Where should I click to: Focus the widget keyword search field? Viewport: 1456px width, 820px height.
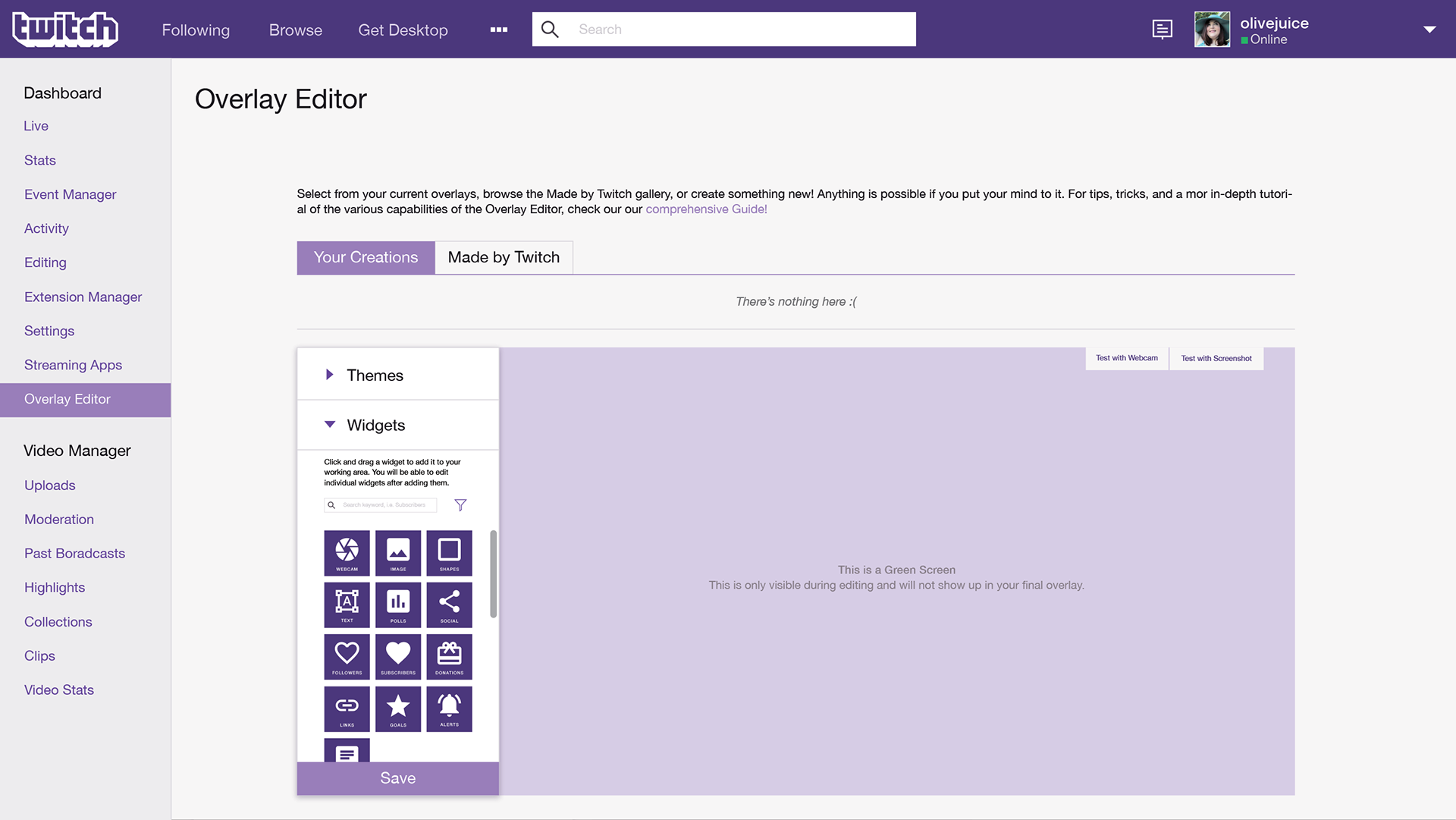click(x=381, y=504)
